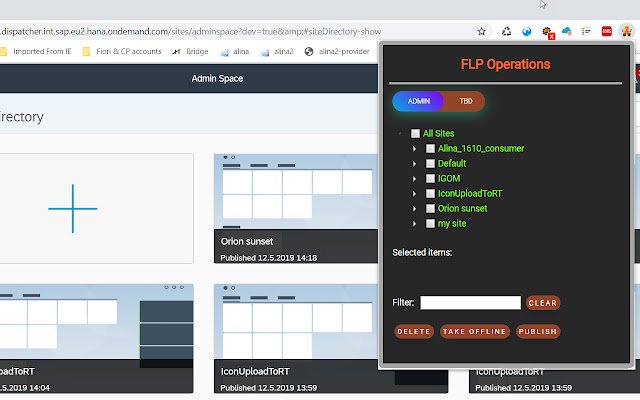Switch to the ADMIN tab
Image resolution: width=640 pixels, height=400 pixels.
[x=418, y=101]
